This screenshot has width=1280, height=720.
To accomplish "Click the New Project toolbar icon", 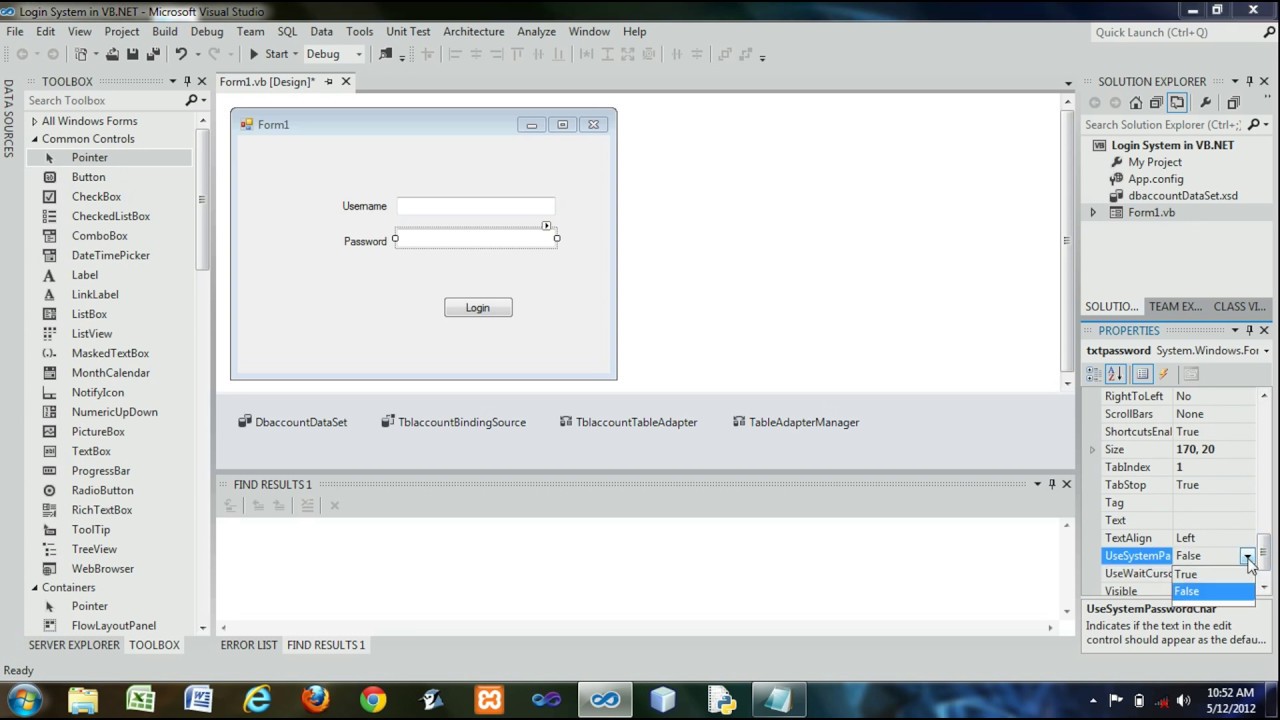I will 81,54.
